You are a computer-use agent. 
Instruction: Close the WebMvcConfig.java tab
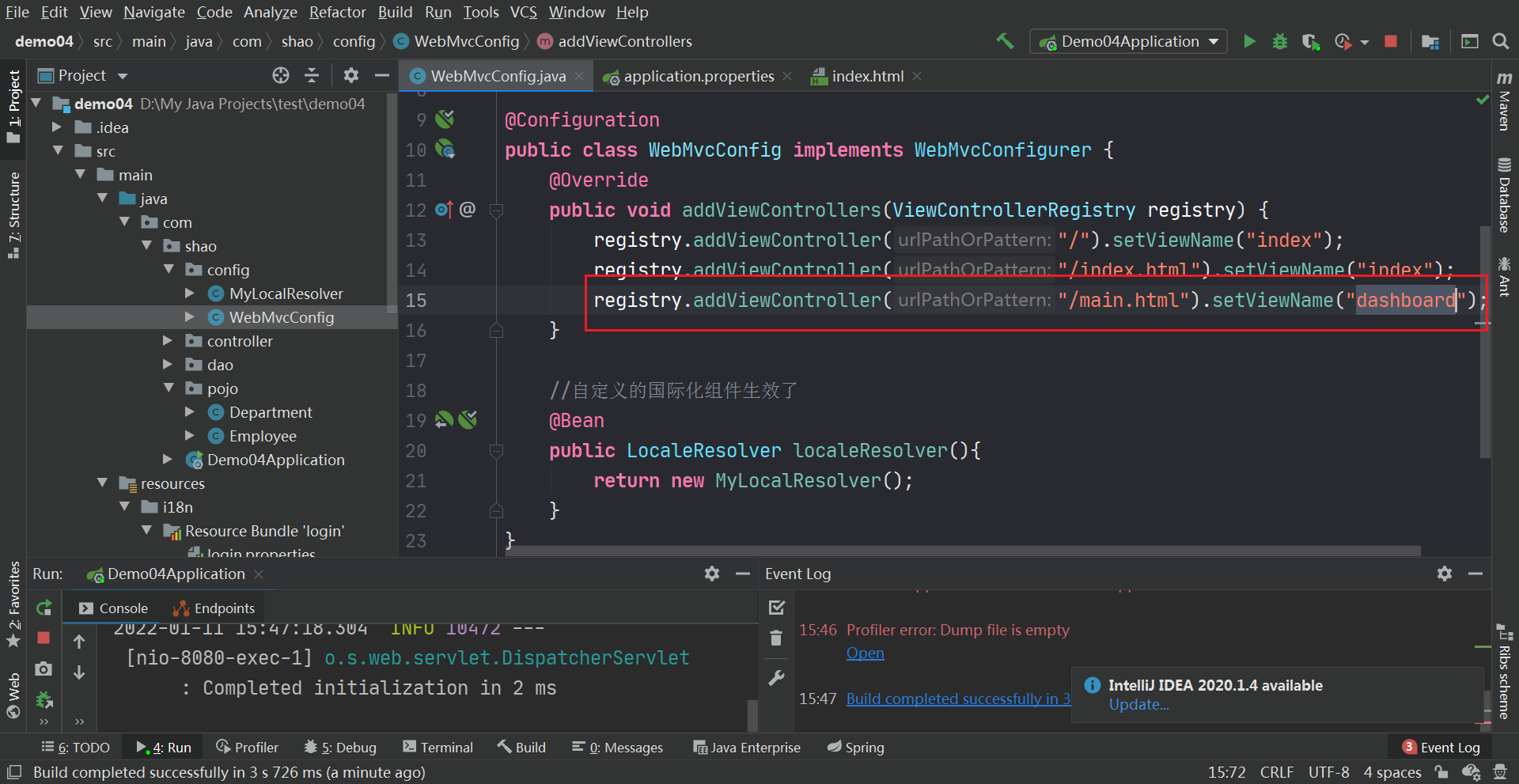pos(579,76)
